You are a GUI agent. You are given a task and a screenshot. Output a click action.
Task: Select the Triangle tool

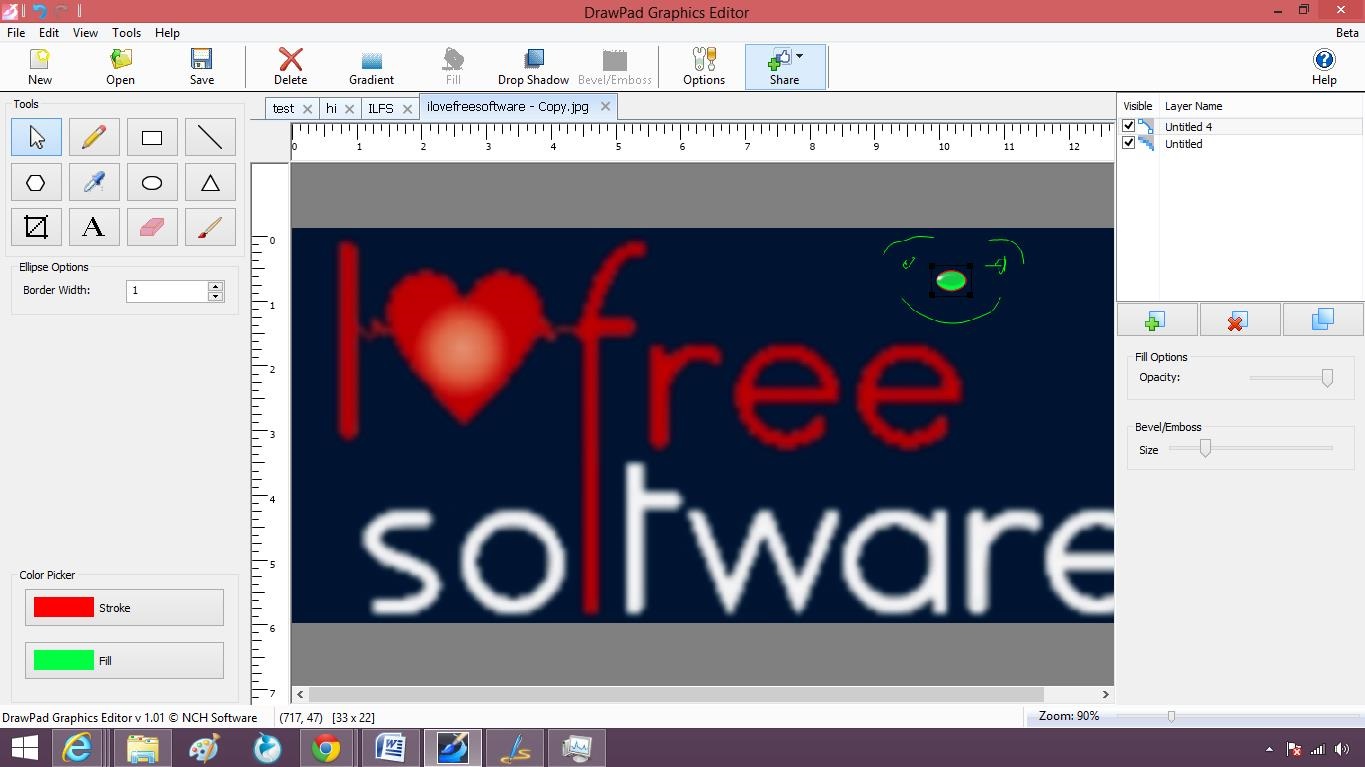210,182
